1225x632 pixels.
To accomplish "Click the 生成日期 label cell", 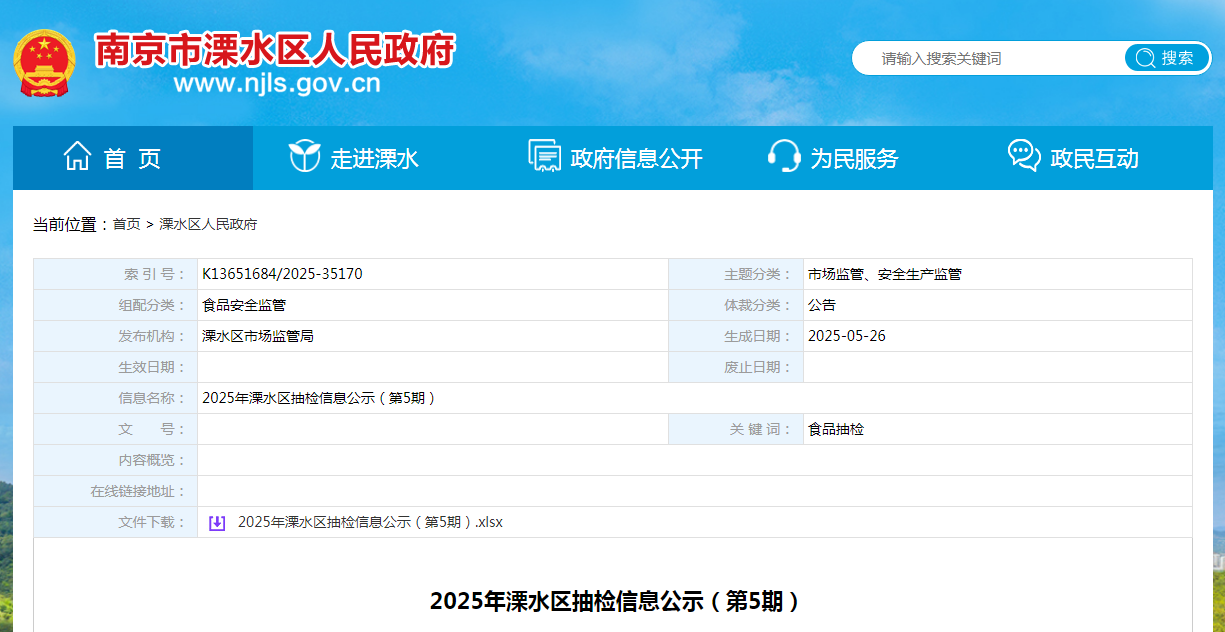I will (x=736, y=336).
